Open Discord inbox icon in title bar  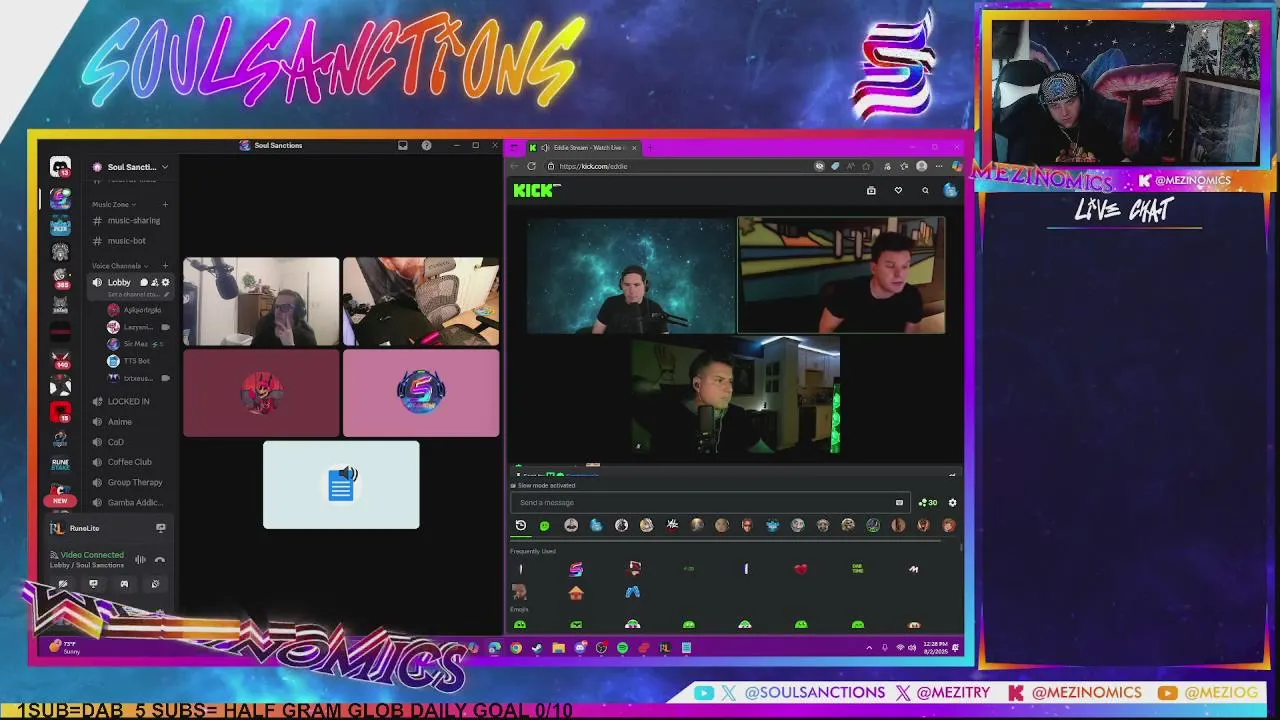point(402,145)
